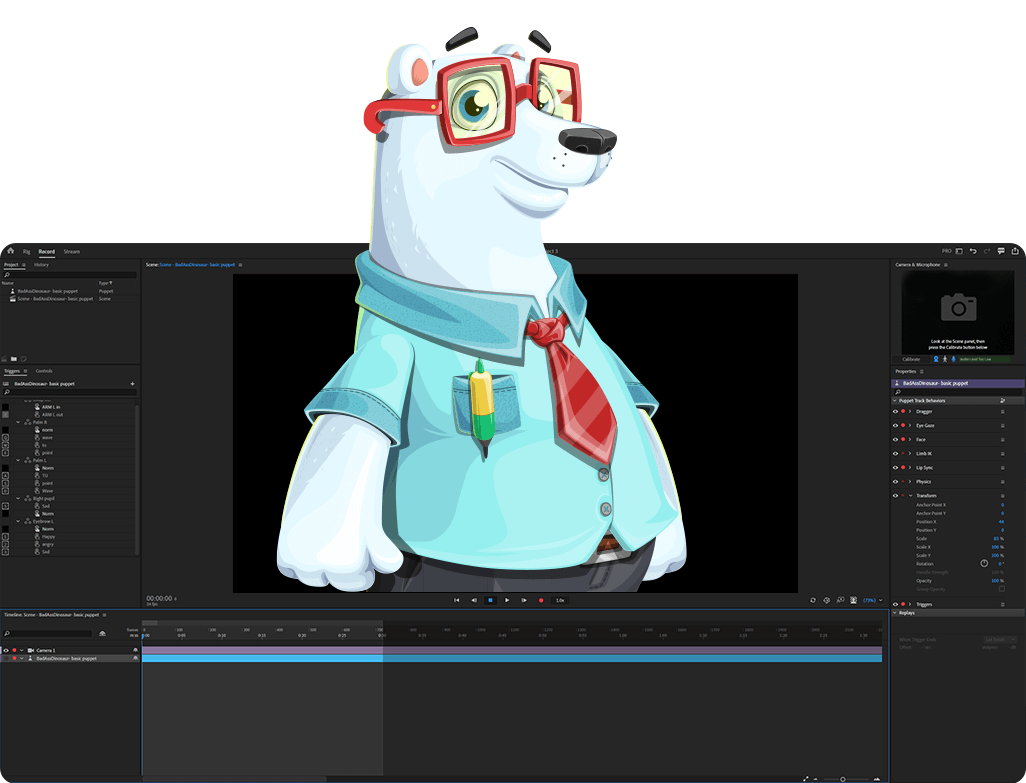Toggle visibility of Camera 1 track

tap(6, 650)
